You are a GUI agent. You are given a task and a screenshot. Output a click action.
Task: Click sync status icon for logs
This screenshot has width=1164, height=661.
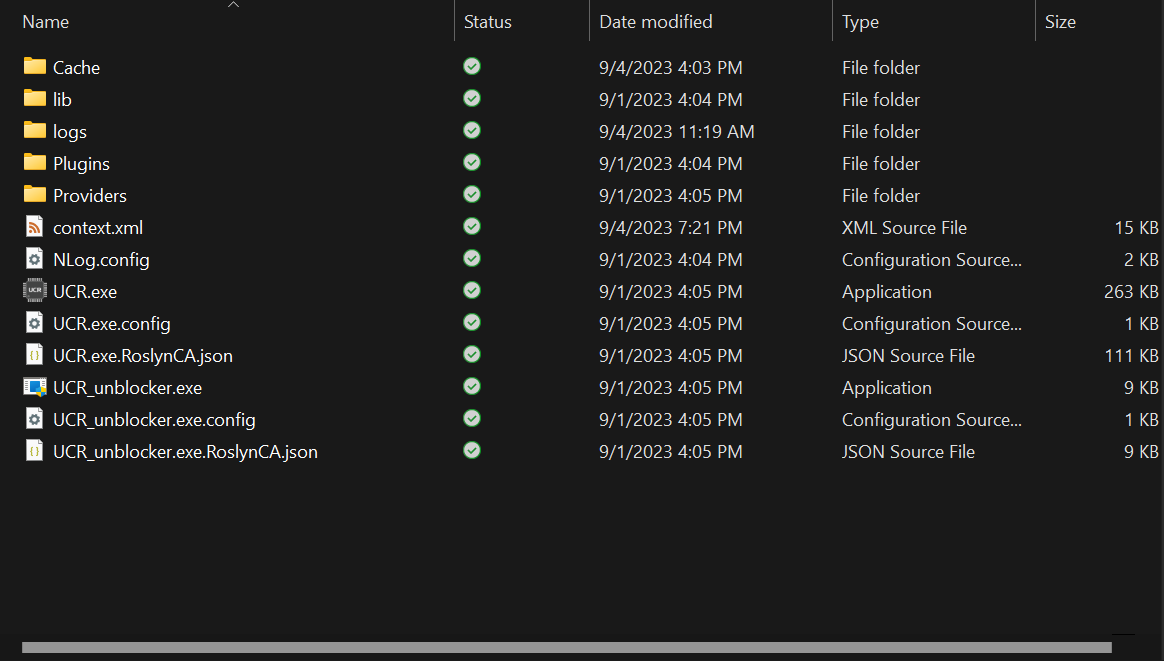(472, 130)
